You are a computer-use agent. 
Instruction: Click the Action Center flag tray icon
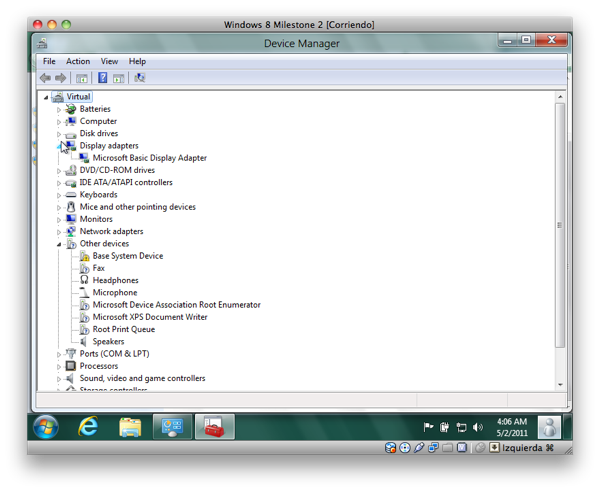pos(428,427)
